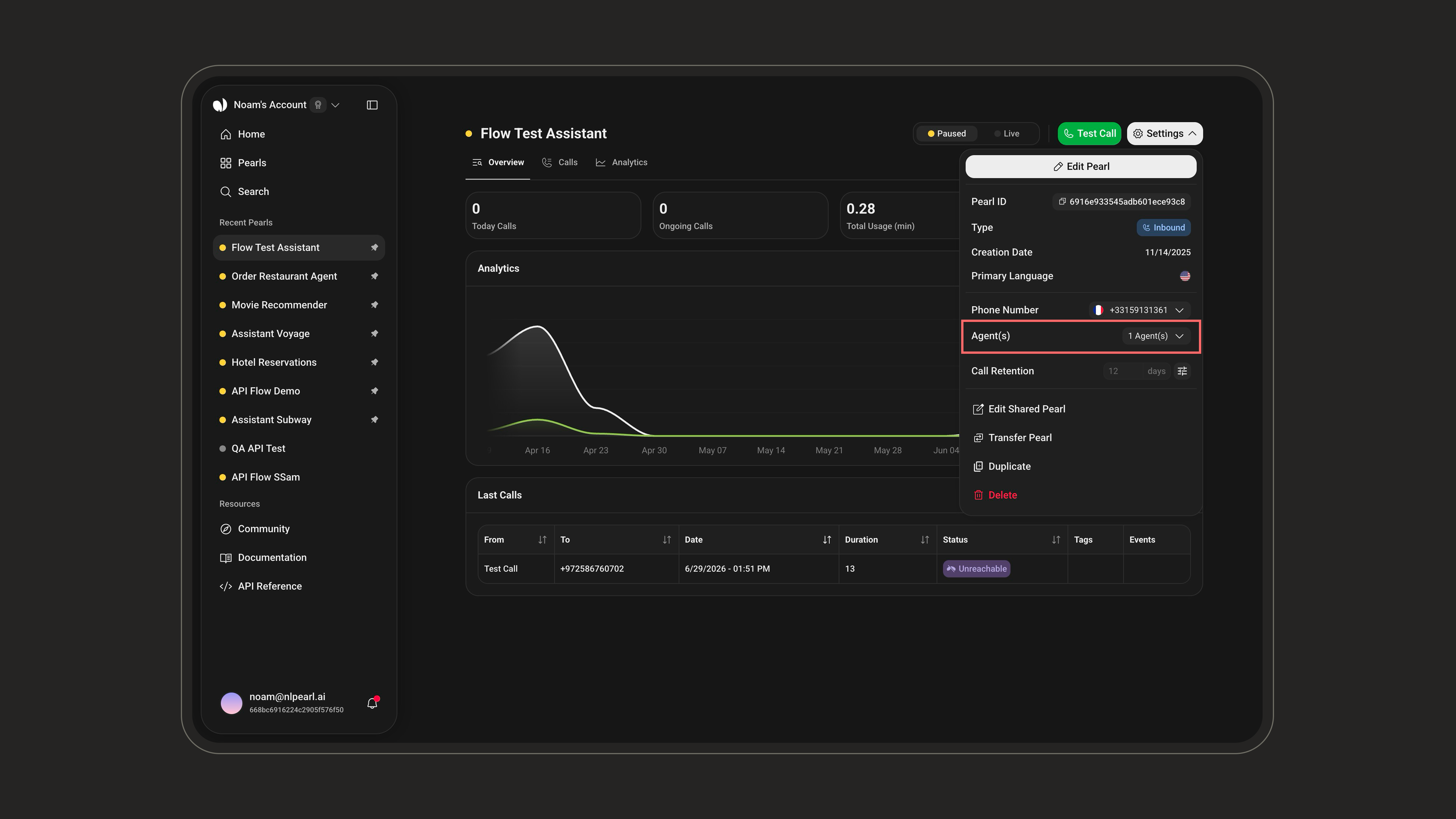
Task: Click the user avatar circle
Action: [231, 703]
